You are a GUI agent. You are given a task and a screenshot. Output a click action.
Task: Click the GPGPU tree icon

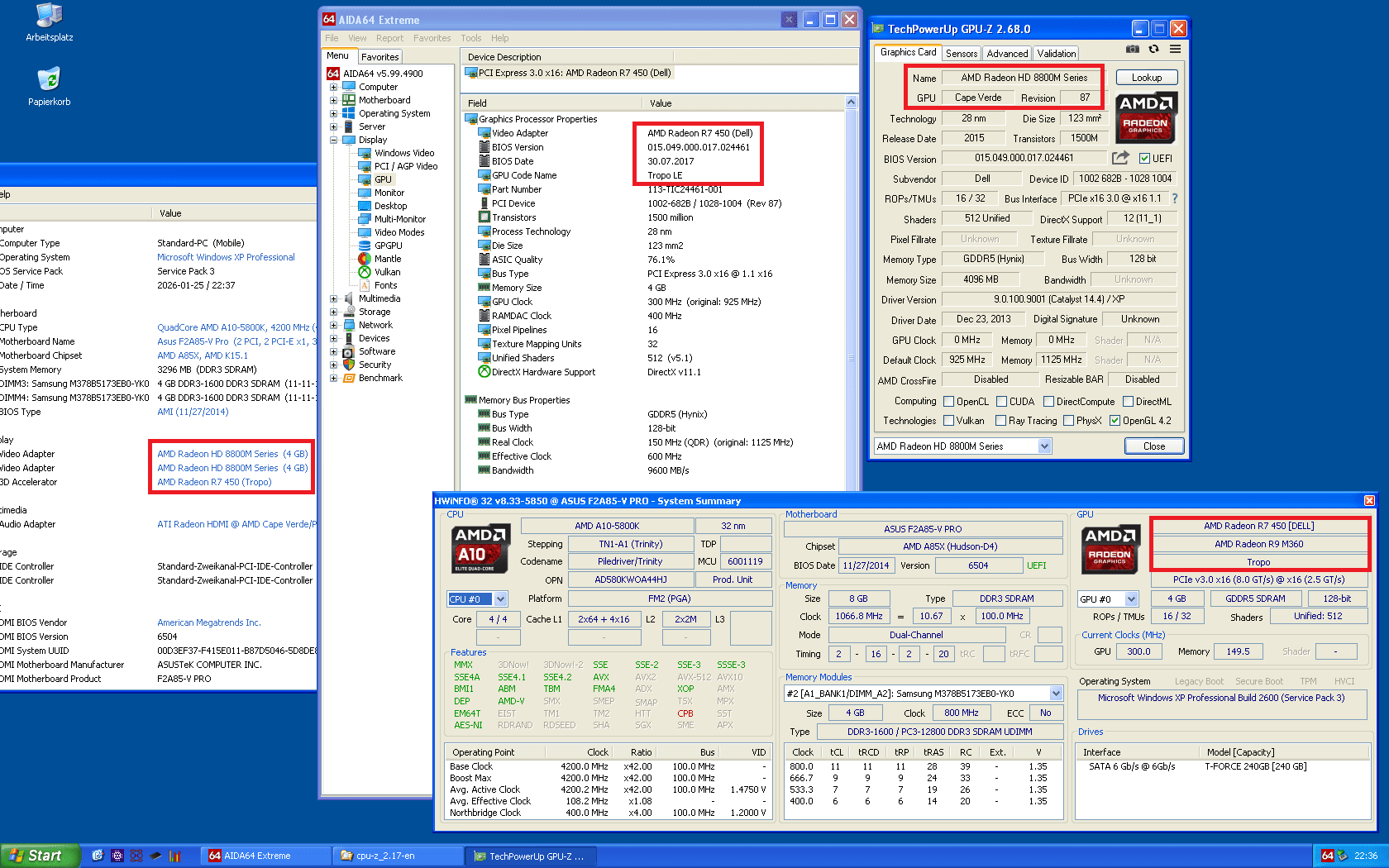tap(365, 246)
